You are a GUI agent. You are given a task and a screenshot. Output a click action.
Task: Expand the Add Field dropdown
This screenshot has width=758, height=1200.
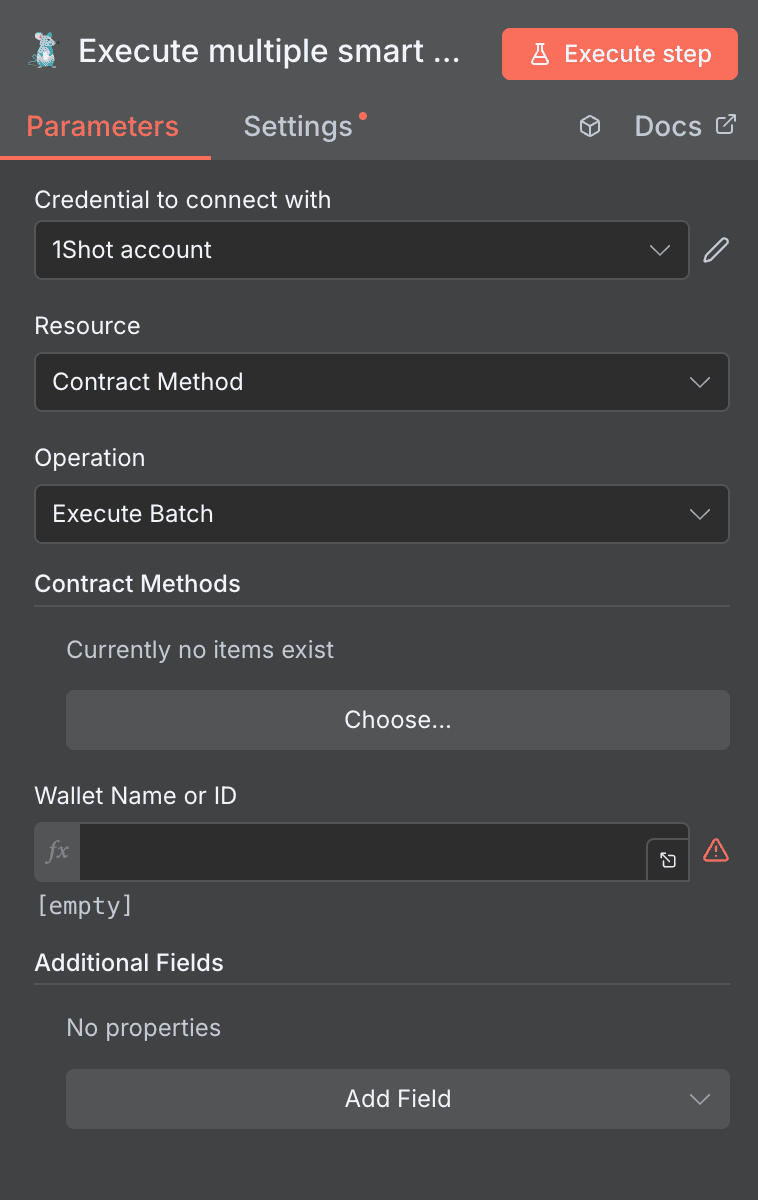tap(398, 1099)
